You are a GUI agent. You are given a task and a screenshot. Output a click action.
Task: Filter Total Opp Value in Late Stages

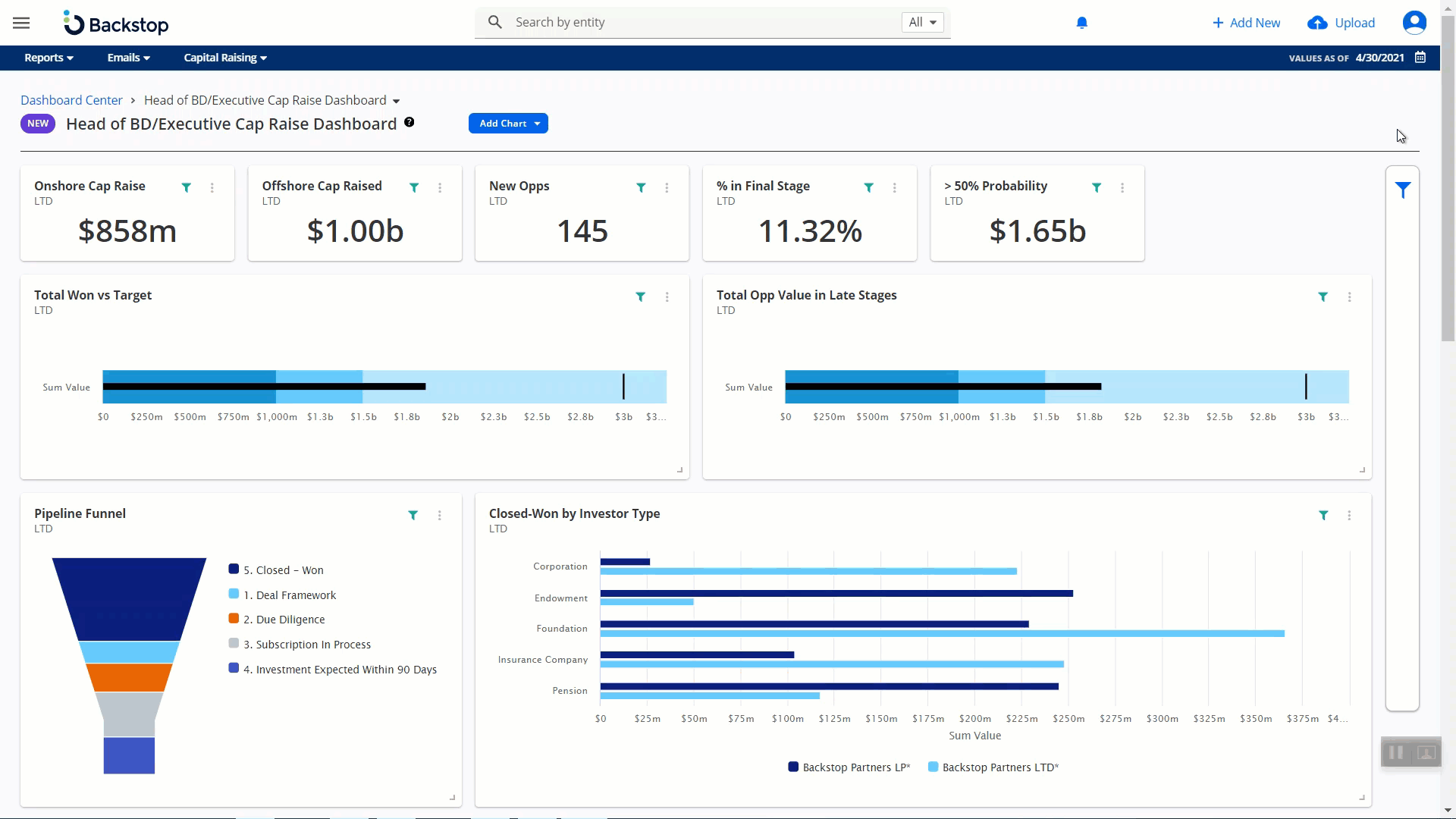1323,297
